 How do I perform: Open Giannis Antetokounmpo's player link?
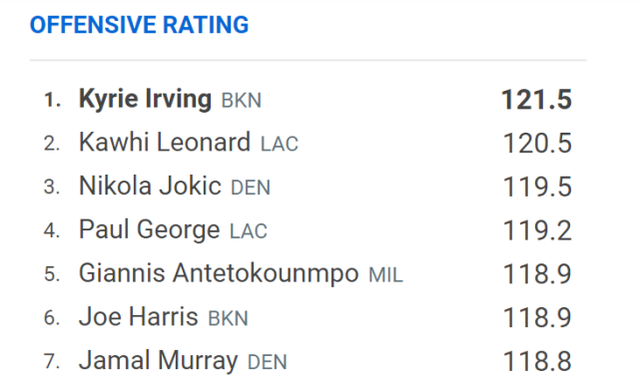[x=219, y=273]
